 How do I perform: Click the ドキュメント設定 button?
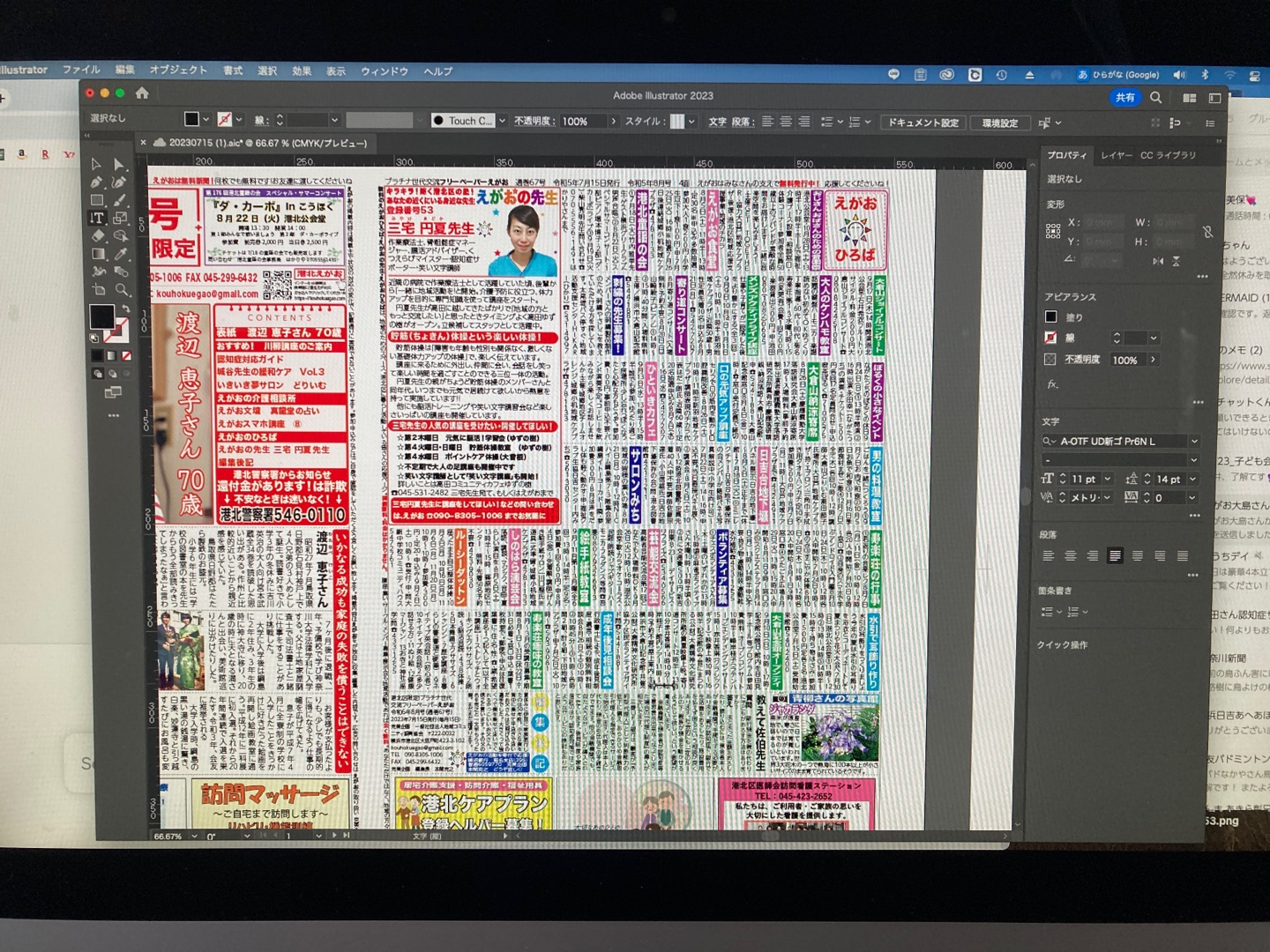(x=923, y=123)
